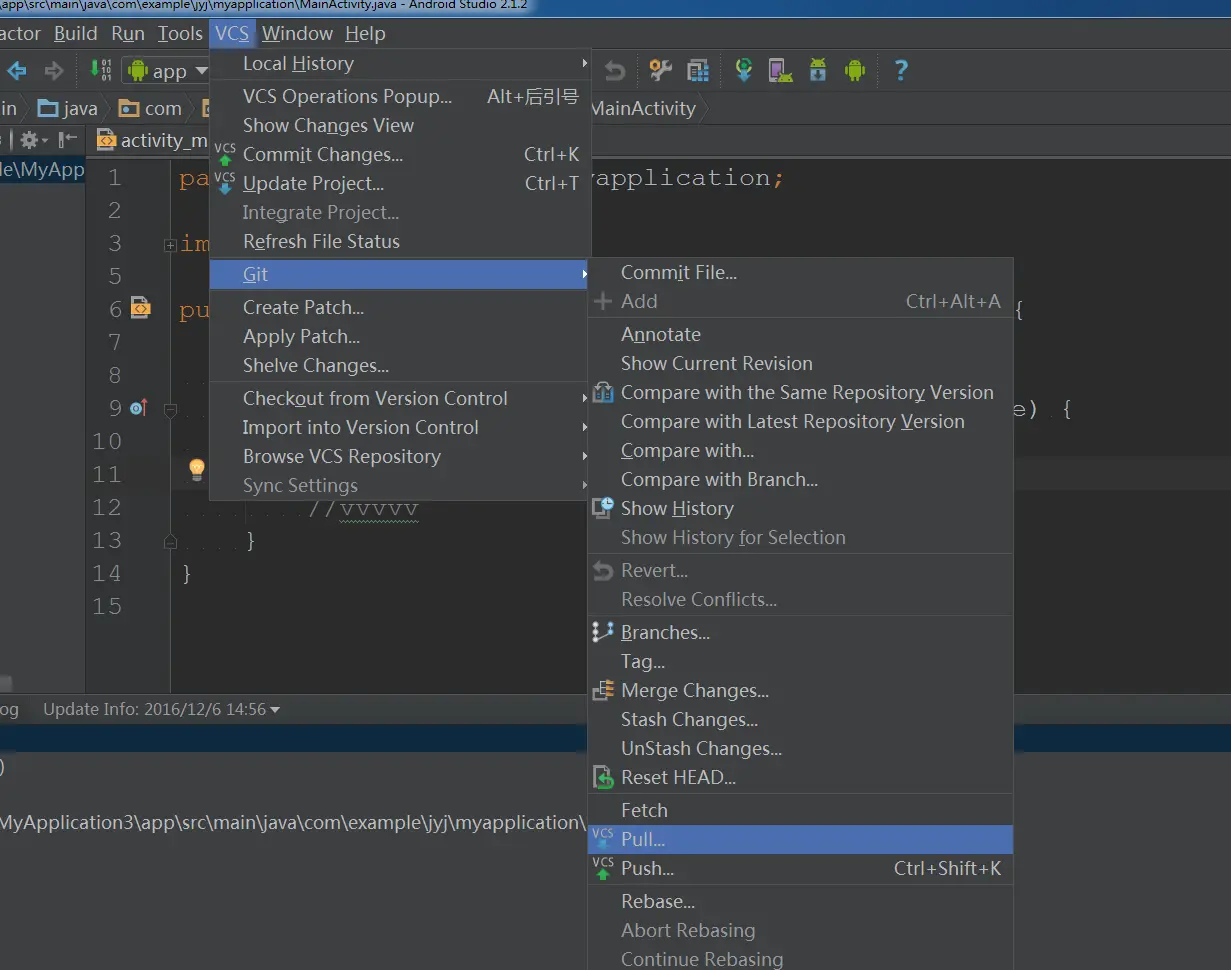Expand Checkout from Version Control submenu
The image size is (1231, 970).
(400, 398)
